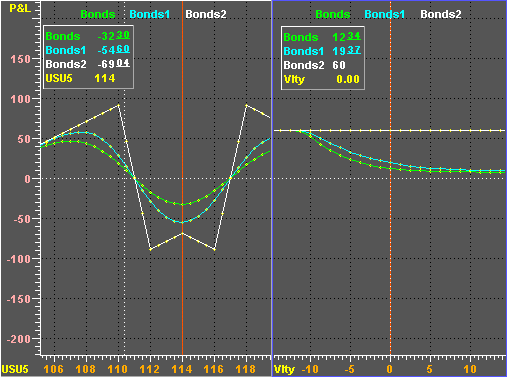Click the white Bonds2 curve peak near 118
507x377 pixels.
246,105
